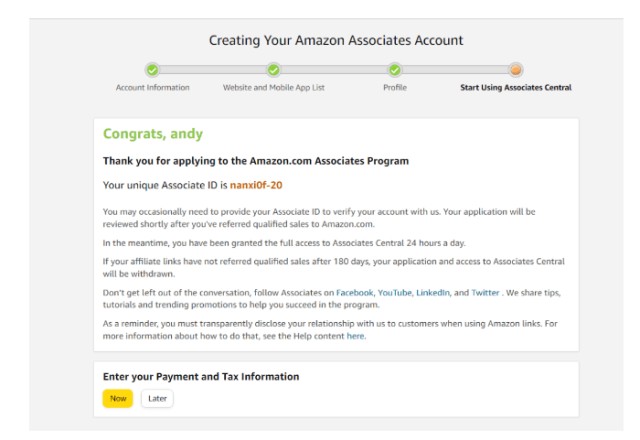
Task: Click the Website and Mobile App List checkmark icon
Action: coord(273,69)
